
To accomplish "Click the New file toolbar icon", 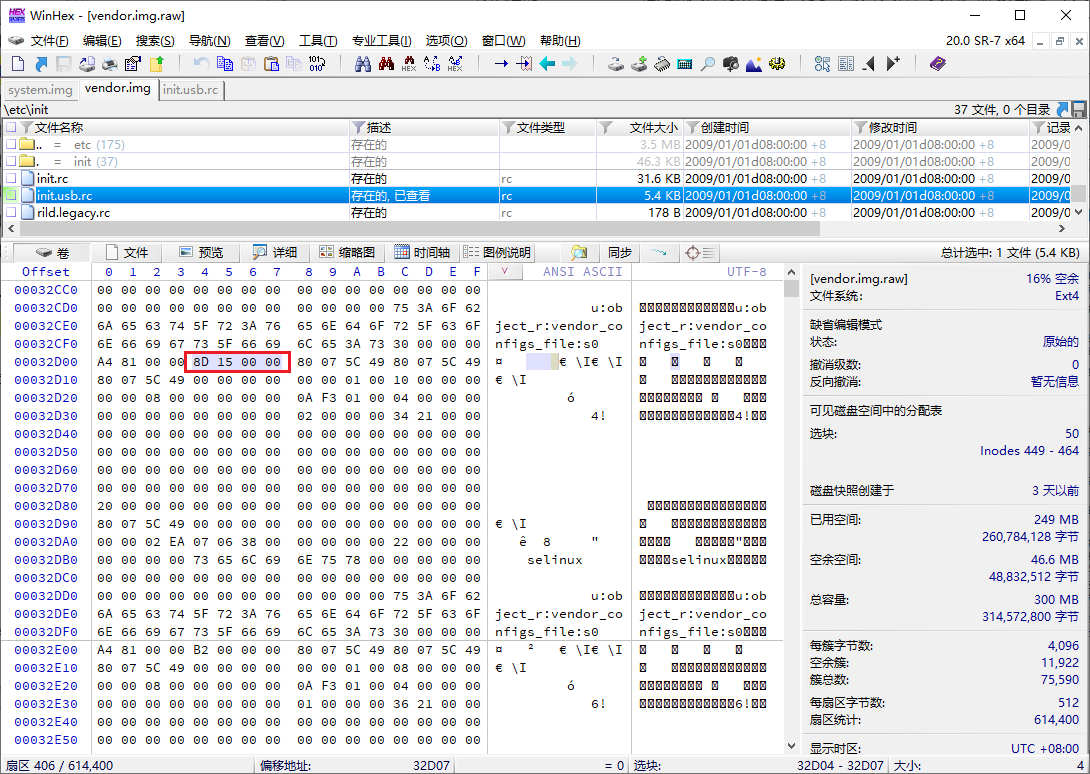I will pyautogui.click(x=18, y=64).
